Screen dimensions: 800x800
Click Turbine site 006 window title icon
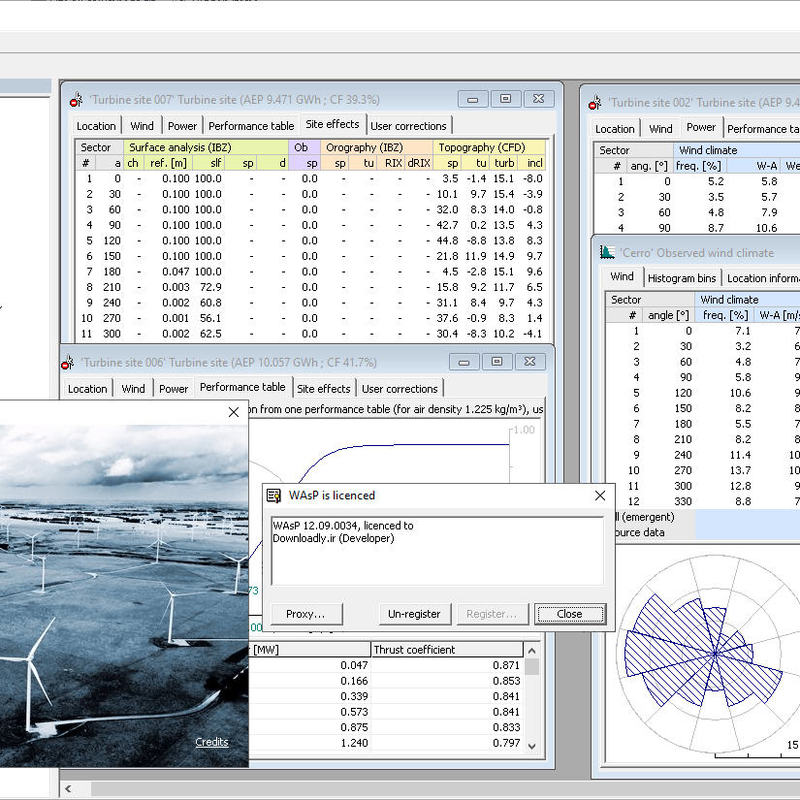coord(67,363)
